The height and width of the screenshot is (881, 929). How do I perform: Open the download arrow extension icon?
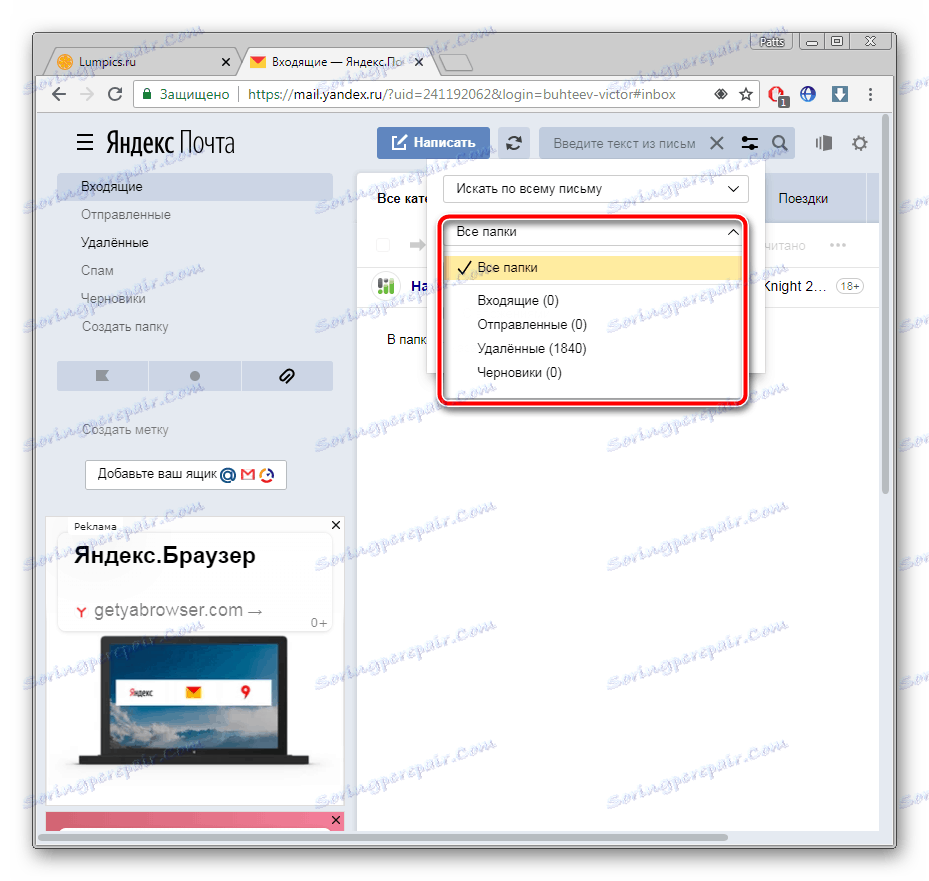pyautogui.click(x=840, y=94)
